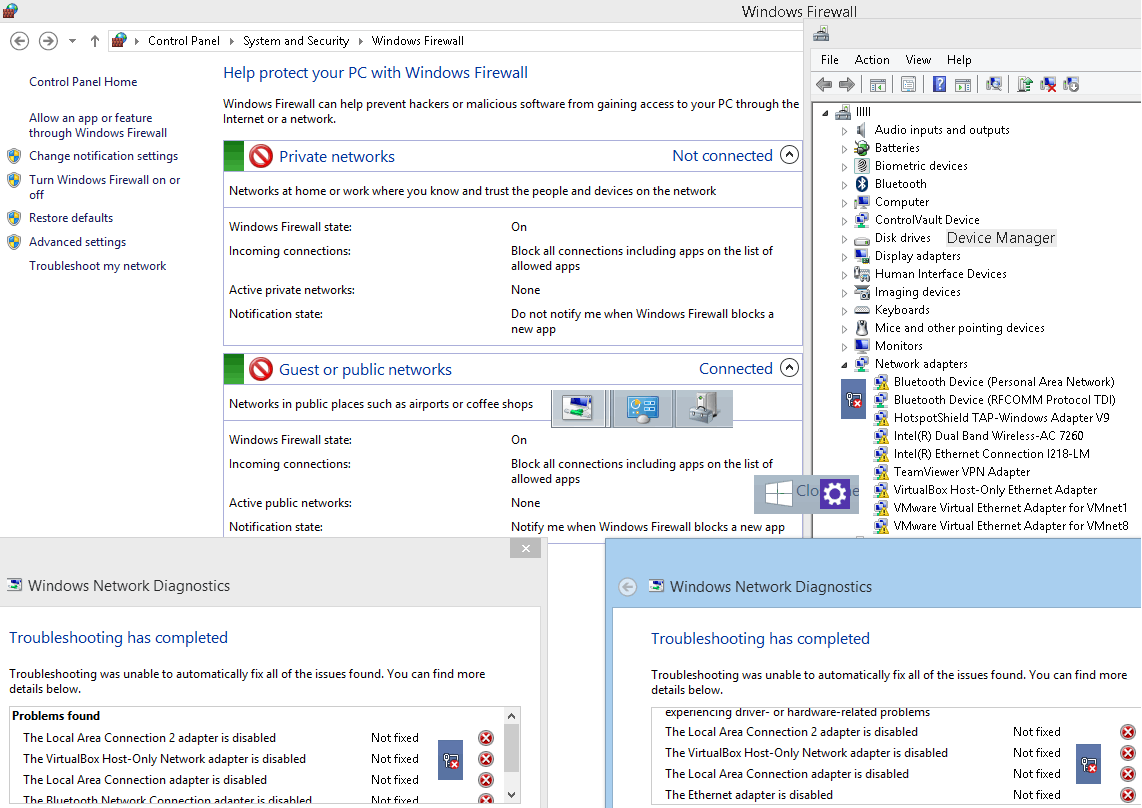Click the Update Driver Software toolbar icon

click(x=1025, y=85)
